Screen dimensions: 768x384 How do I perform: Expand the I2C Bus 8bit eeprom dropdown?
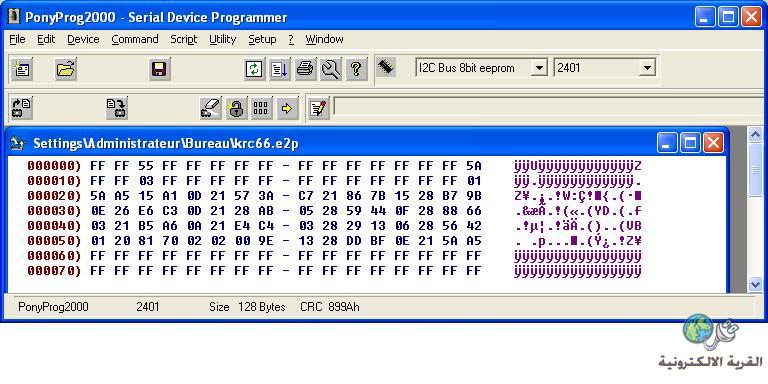tap(539, 68)
